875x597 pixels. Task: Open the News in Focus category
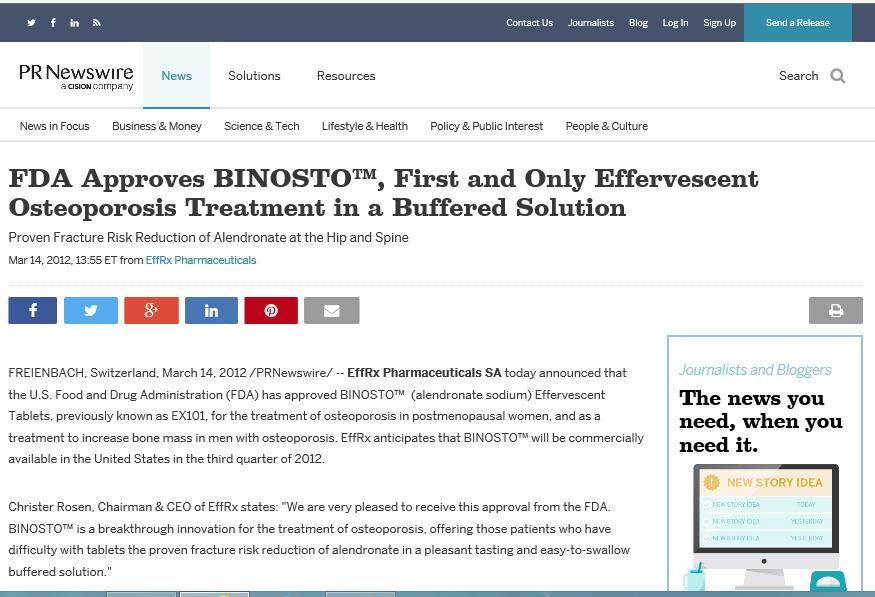point(55,126)
